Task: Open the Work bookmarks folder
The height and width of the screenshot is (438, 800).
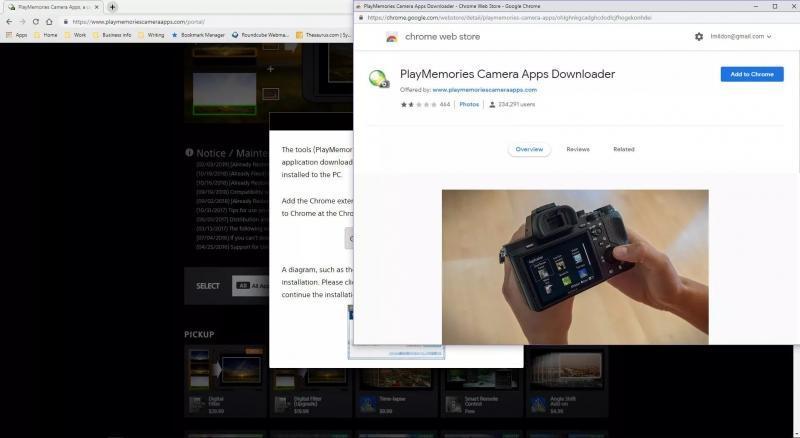Action: click(75, 35)
